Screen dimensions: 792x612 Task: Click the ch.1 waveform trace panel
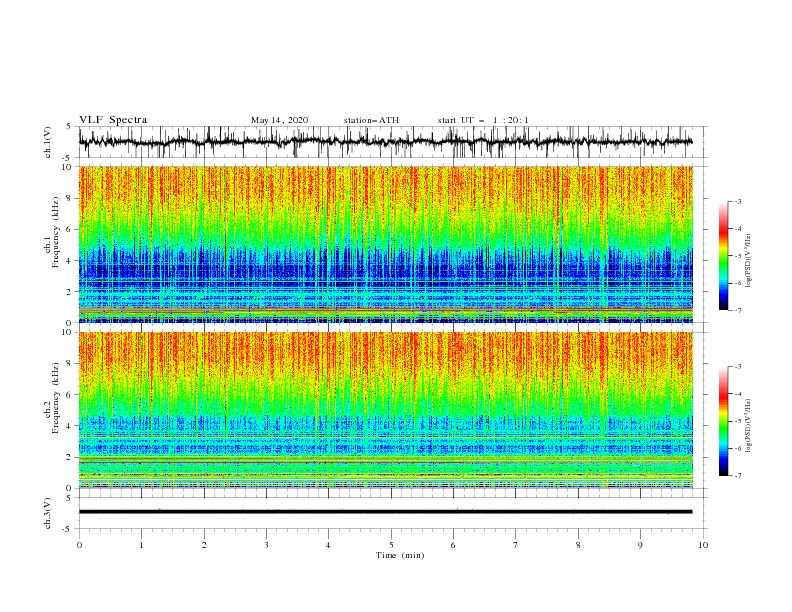click(x=392, y=142)
